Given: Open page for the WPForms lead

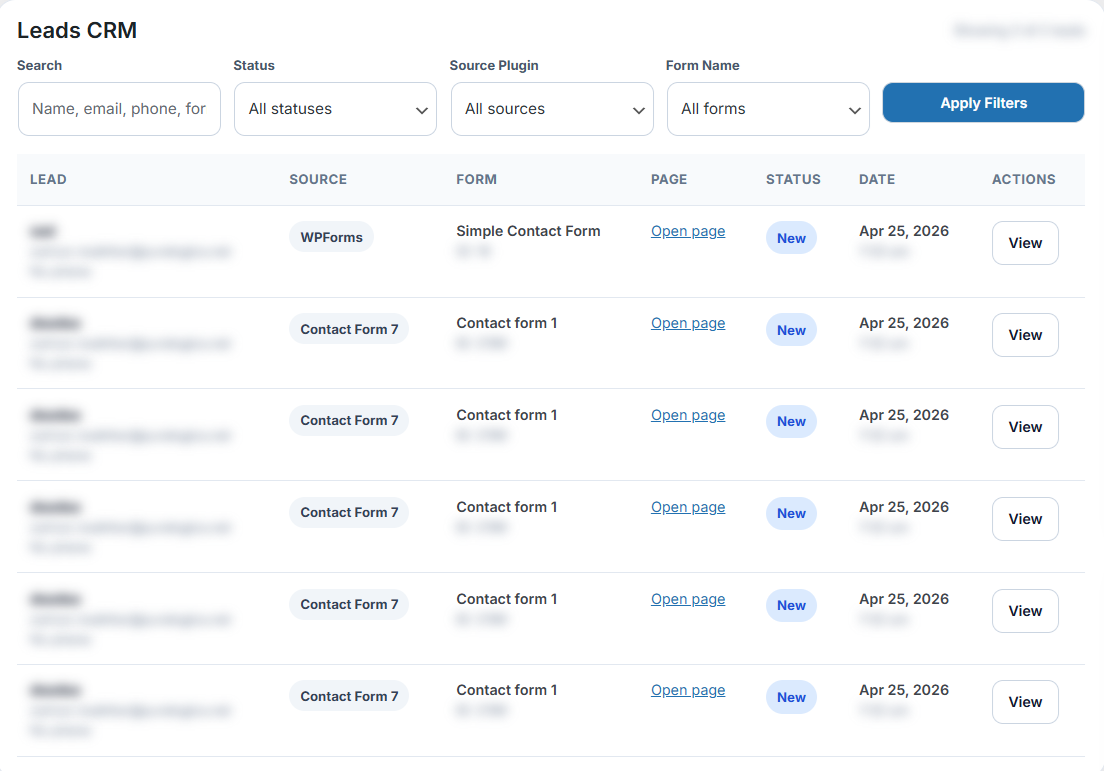Looking at the screenshot, I should 688,231.
